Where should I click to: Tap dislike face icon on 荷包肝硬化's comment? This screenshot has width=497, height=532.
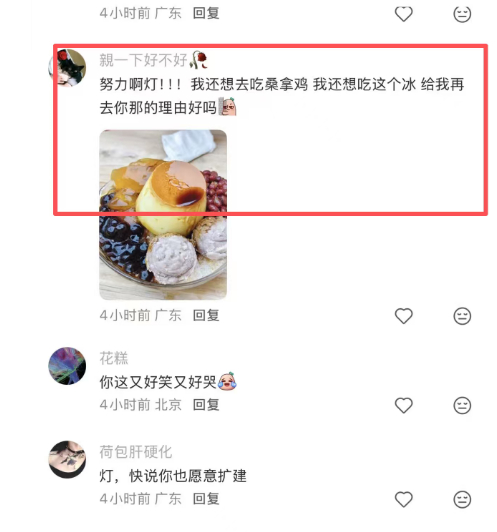click(x=462, y=499)
